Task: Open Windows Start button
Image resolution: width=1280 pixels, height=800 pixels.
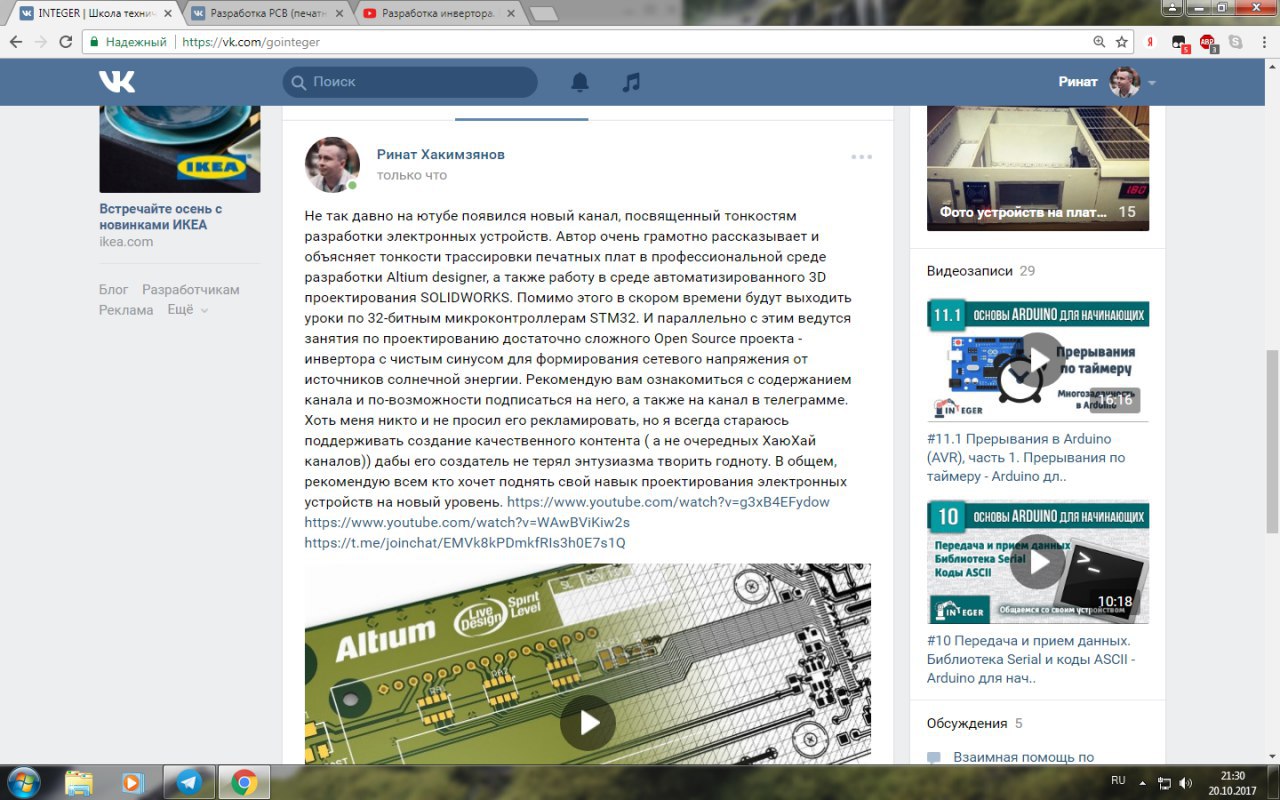Action: pos(24,782)
